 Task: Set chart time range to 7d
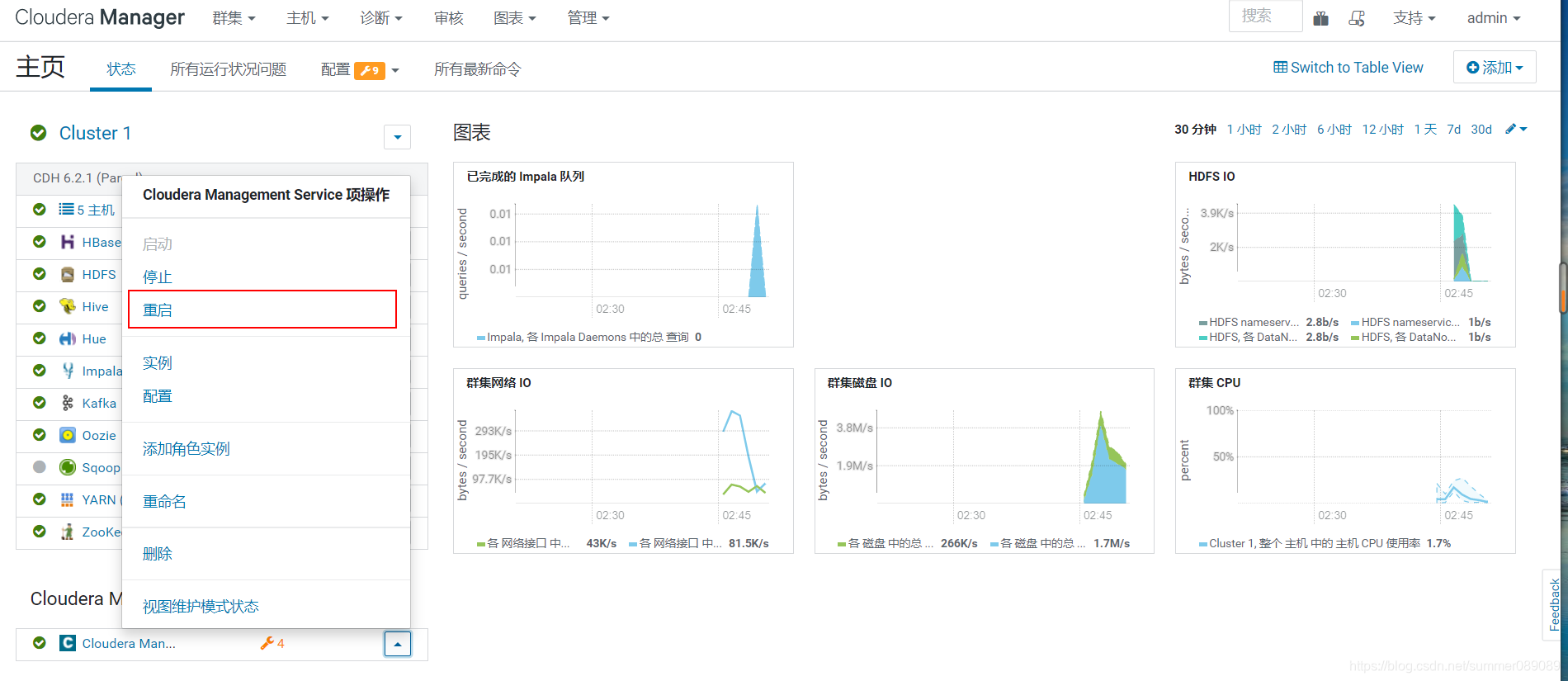coord(1453,130)
